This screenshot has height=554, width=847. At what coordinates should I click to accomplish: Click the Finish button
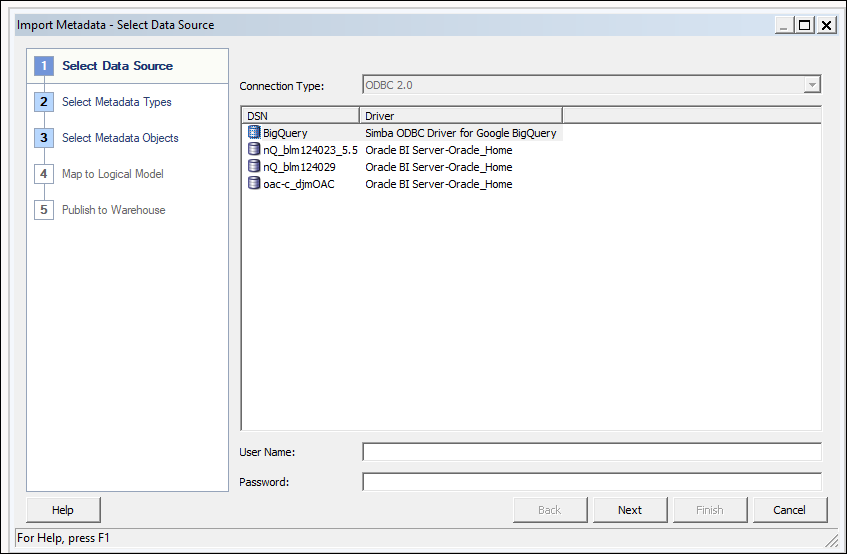click(709, 510)
